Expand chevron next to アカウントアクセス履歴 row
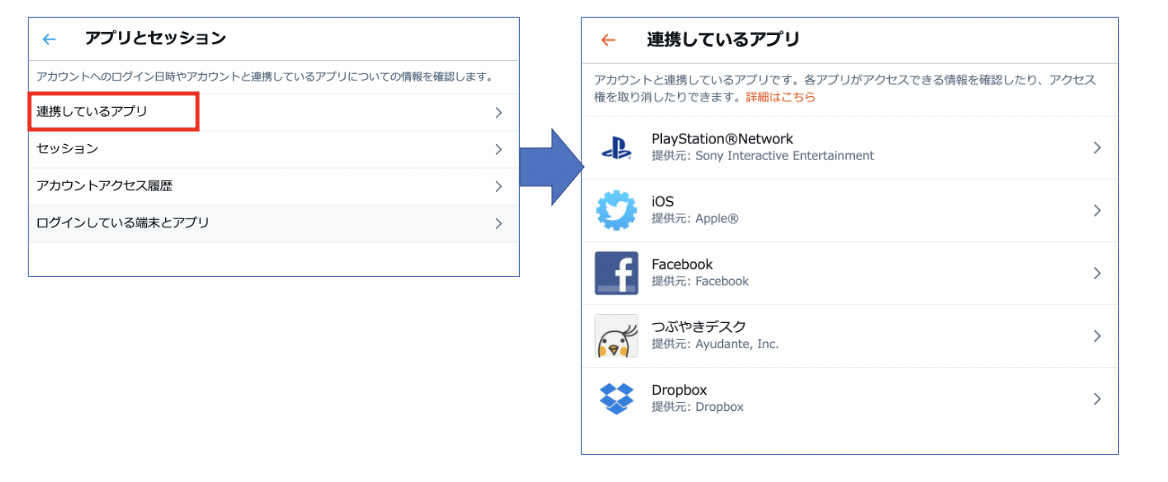The width and height of the screenshot is (1168, 482). click(498, 186)
